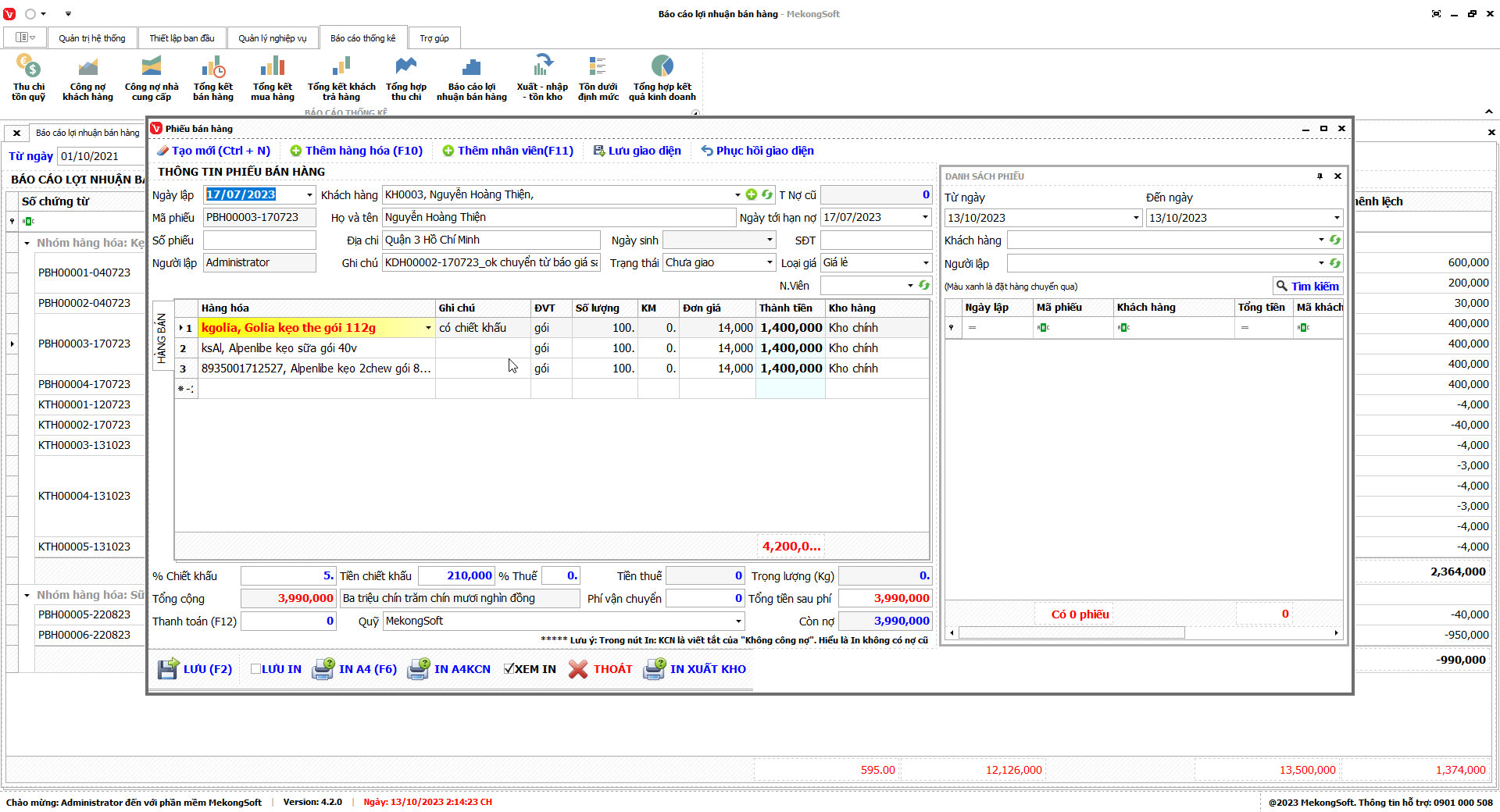Click the green add customer plus icon

[x=752, y=195]
